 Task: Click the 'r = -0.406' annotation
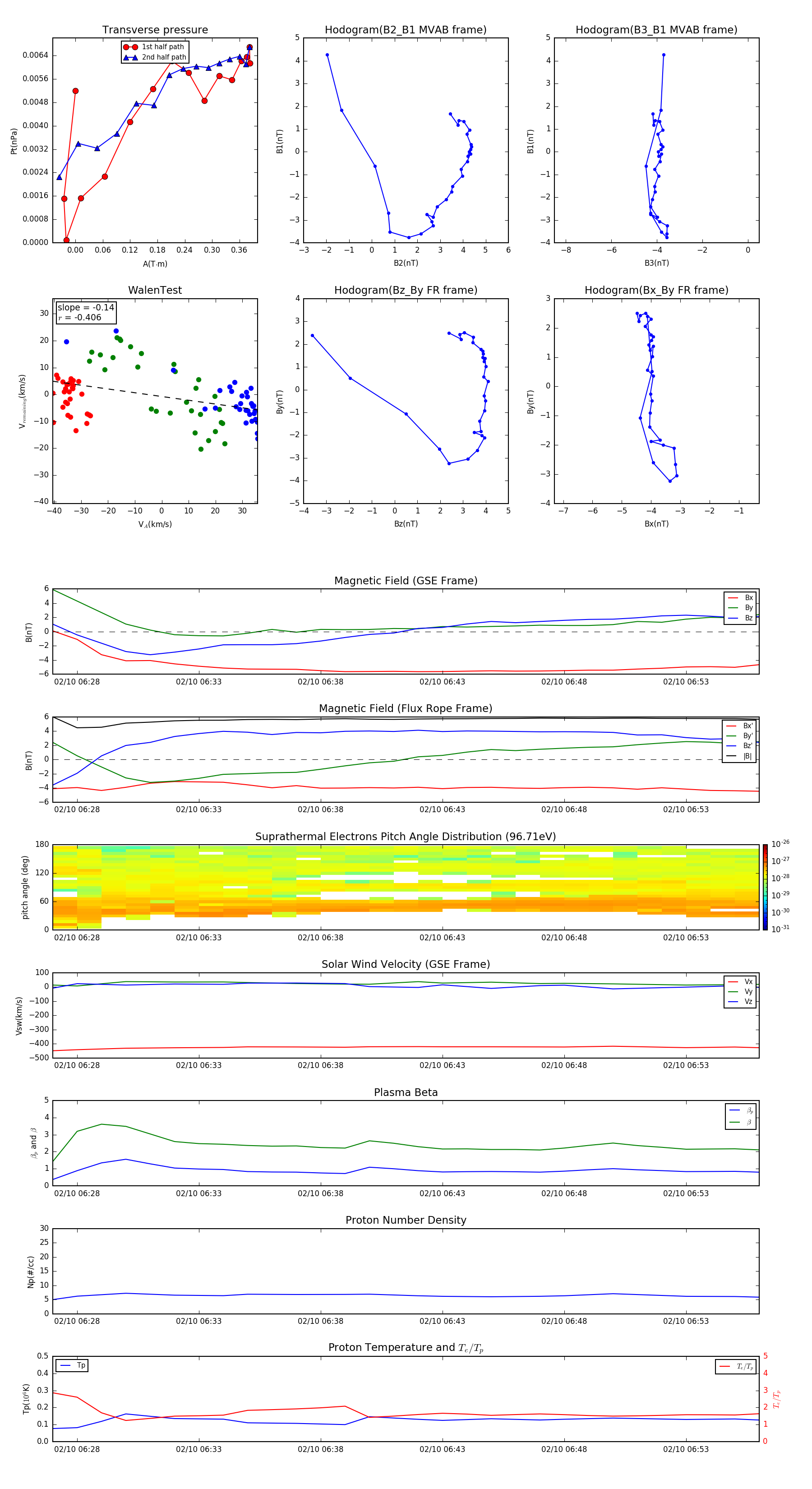79,317
